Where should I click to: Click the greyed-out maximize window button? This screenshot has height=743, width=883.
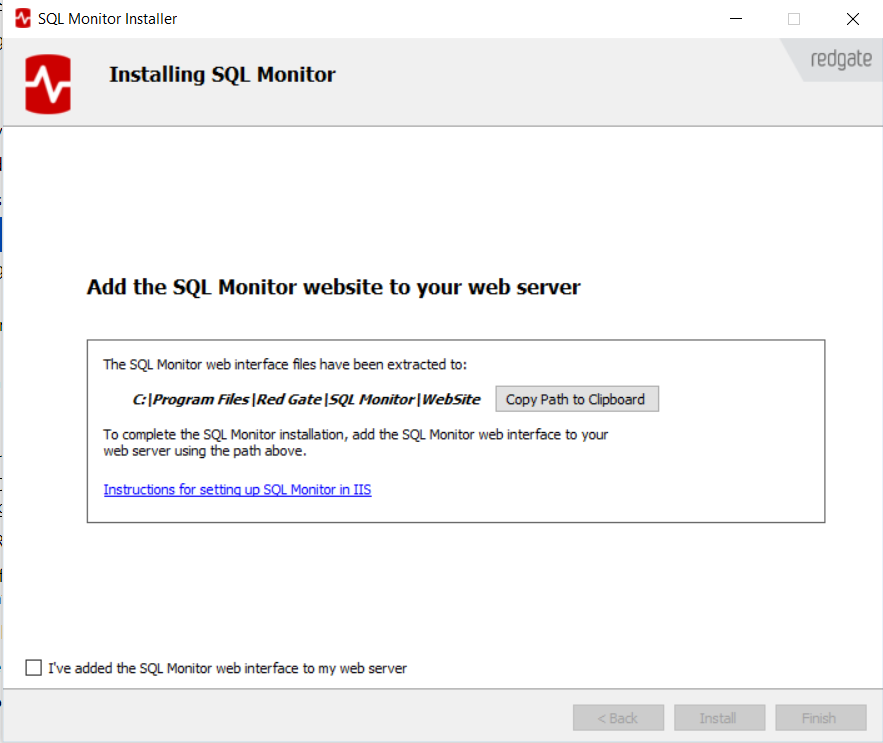click(x=794, y=19)
